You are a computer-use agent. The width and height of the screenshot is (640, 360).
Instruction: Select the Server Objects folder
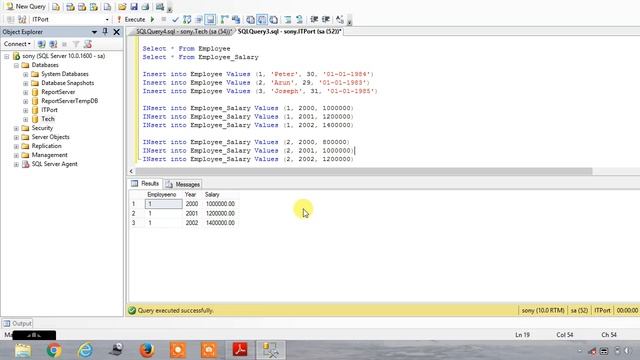pos(51,137)
